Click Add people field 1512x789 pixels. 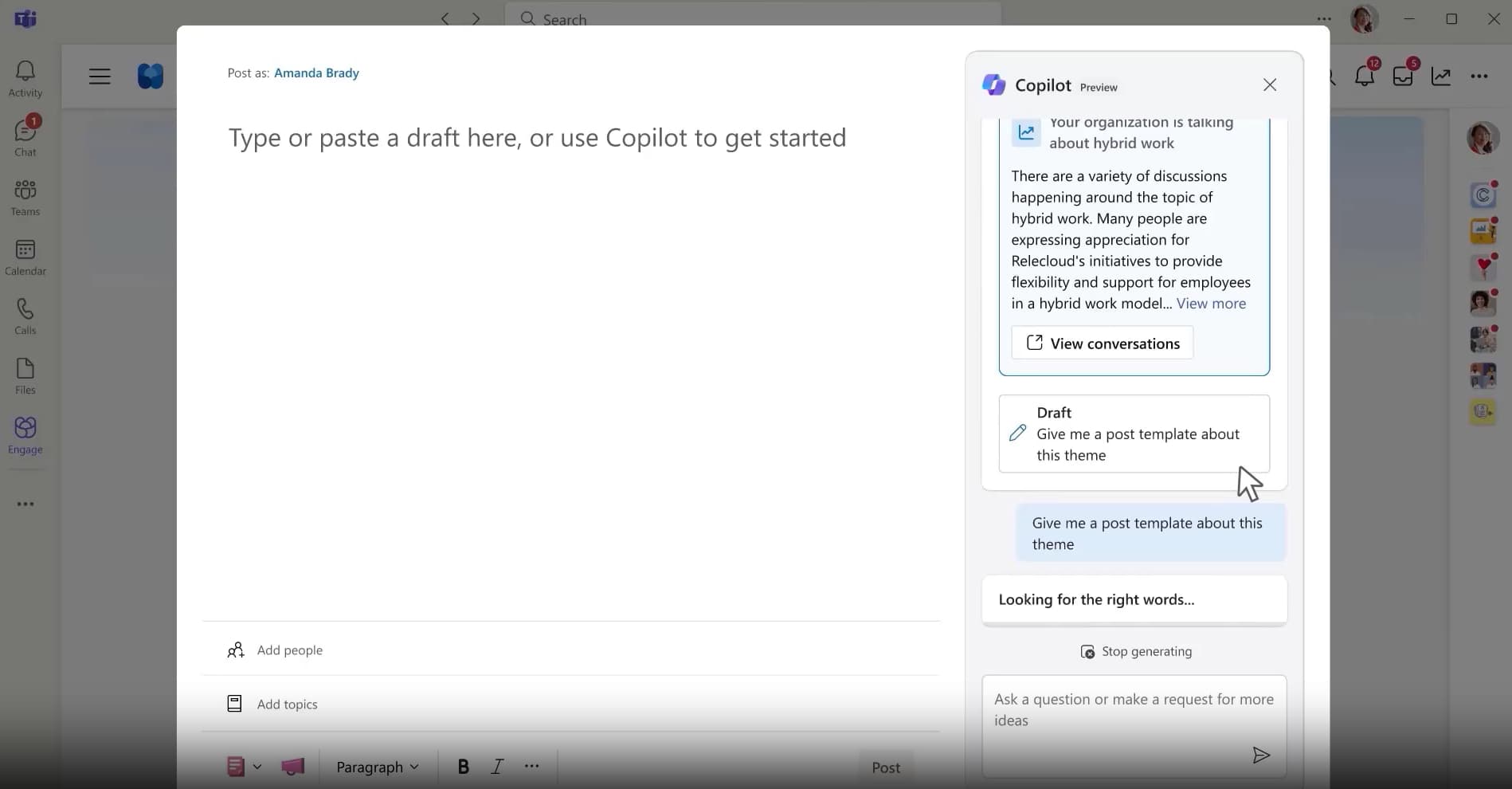click(x=290, y=650)
